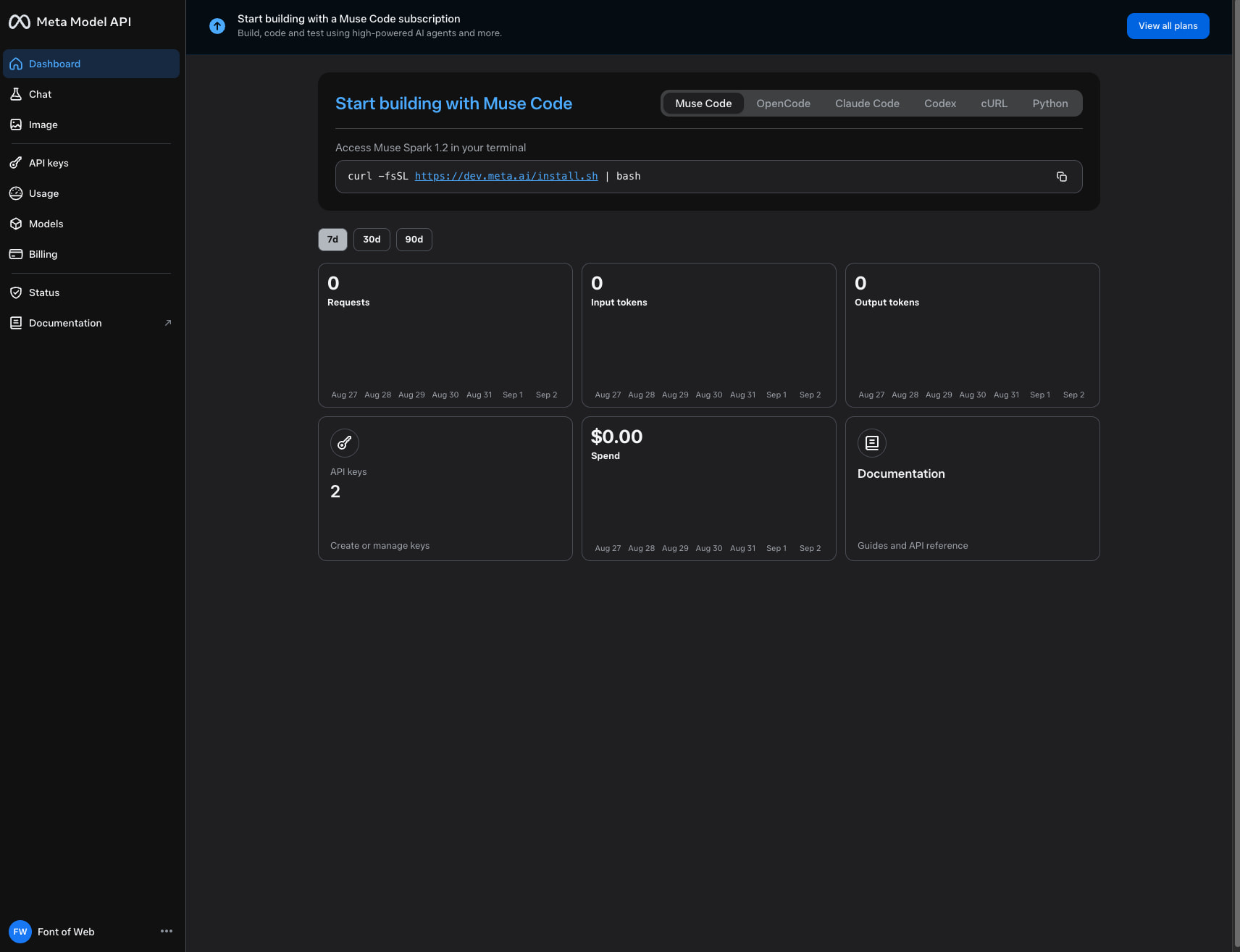Click the Status shield icon
This screenshot has height=952, width=1240.
coord(16,292)
